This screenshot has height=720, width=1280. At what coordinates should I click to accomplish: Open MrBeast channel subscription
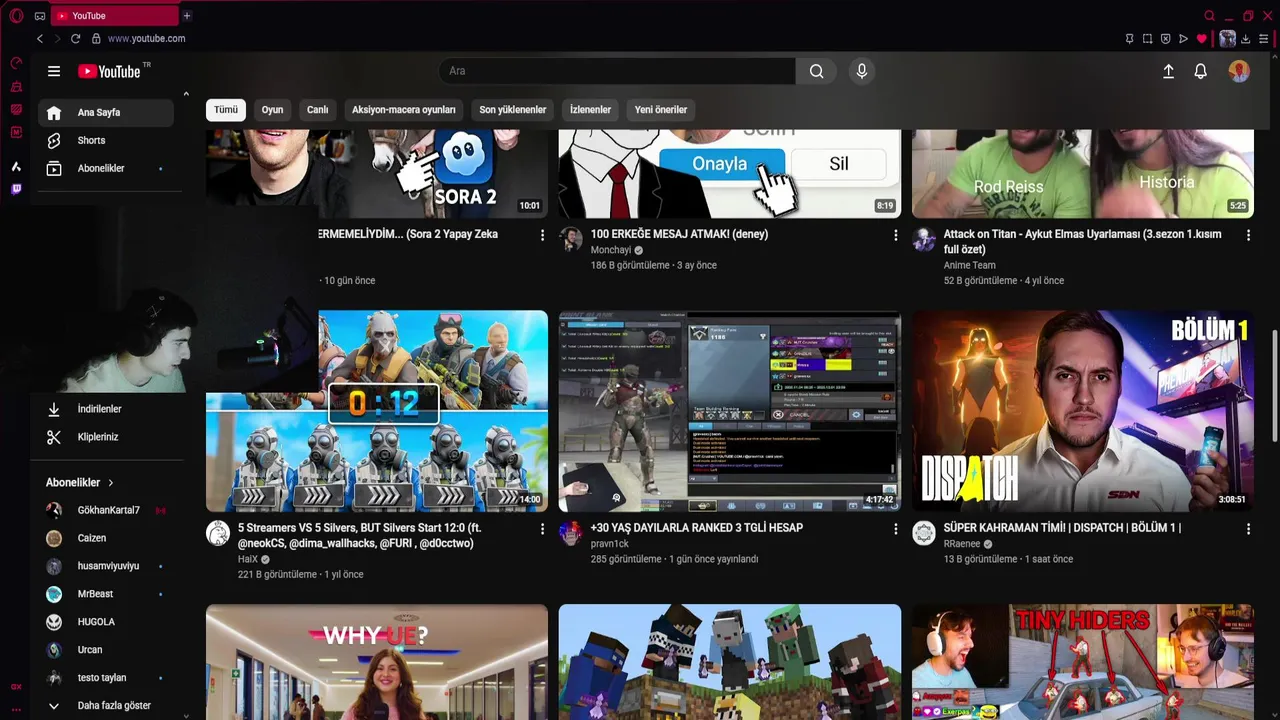pyautogui.click(x=106, y=594)
